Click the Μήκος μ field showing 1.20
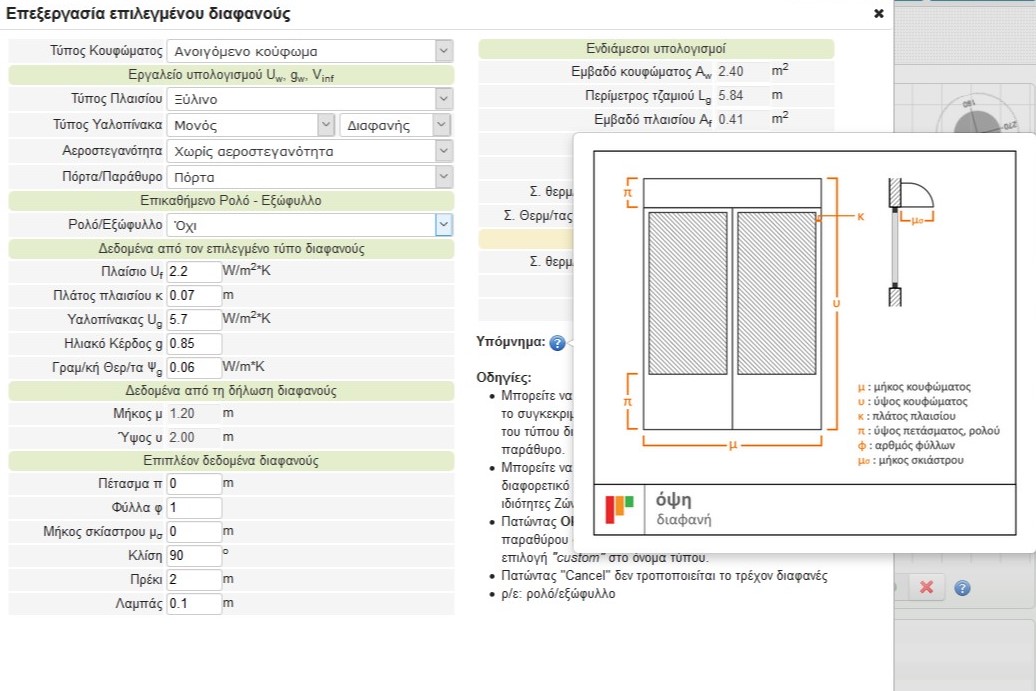Screen dimensions: 1036x691 click(x=194, y=414)
